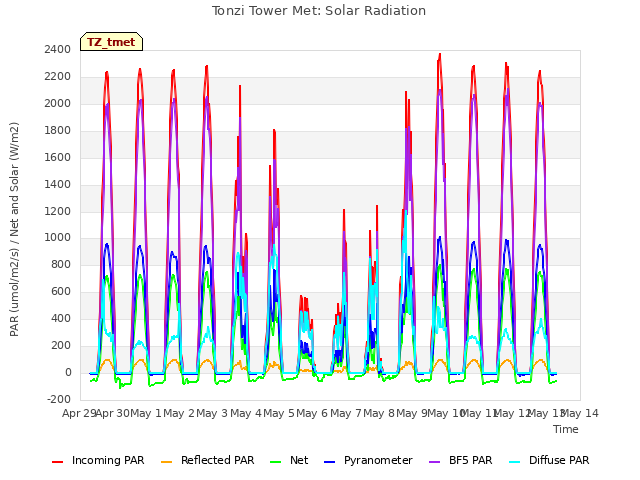Image resolution: width=640 pixels, height=480 pixels.
Task: Click the -200 y-axis tick label
Action: click(59, 399)
